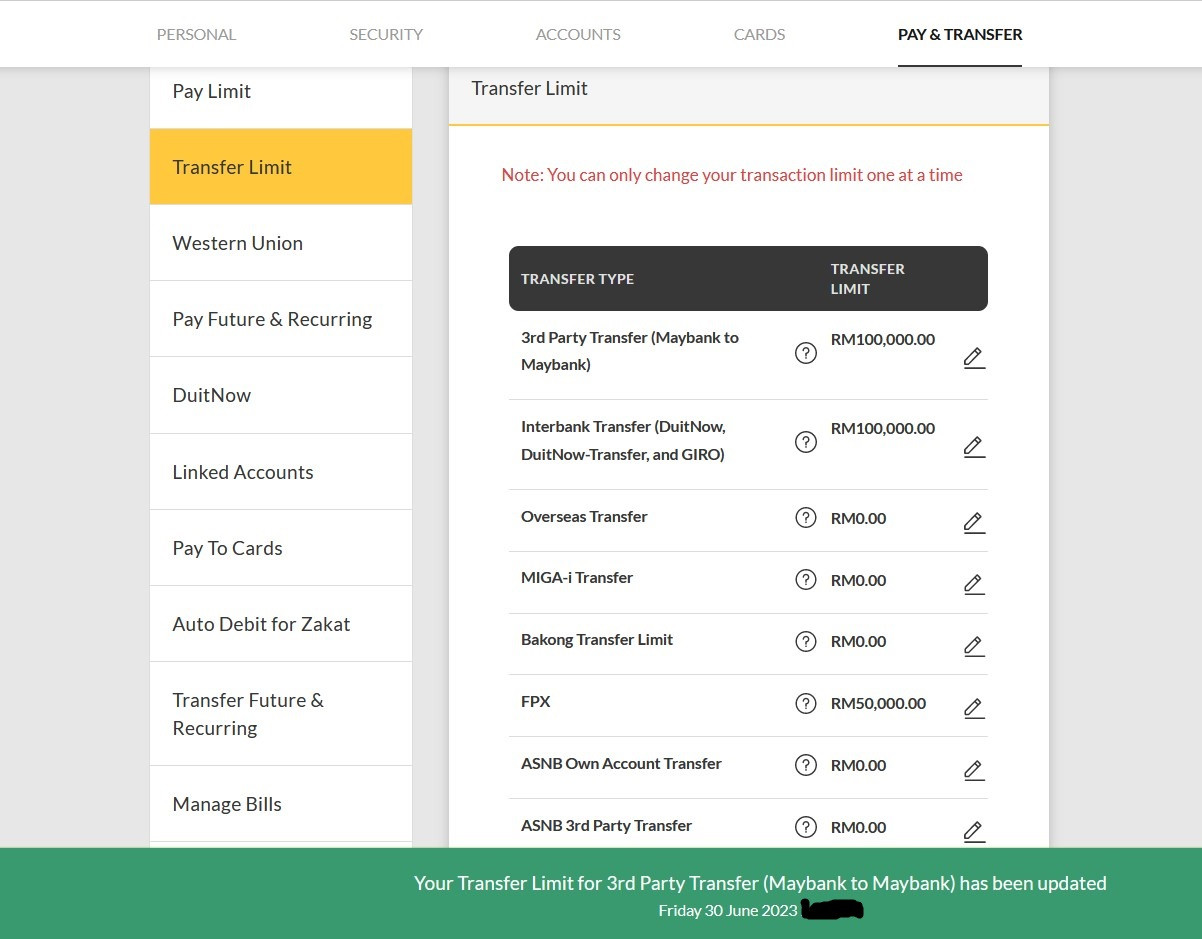Open Pay Limit in the sidebar

281,97
